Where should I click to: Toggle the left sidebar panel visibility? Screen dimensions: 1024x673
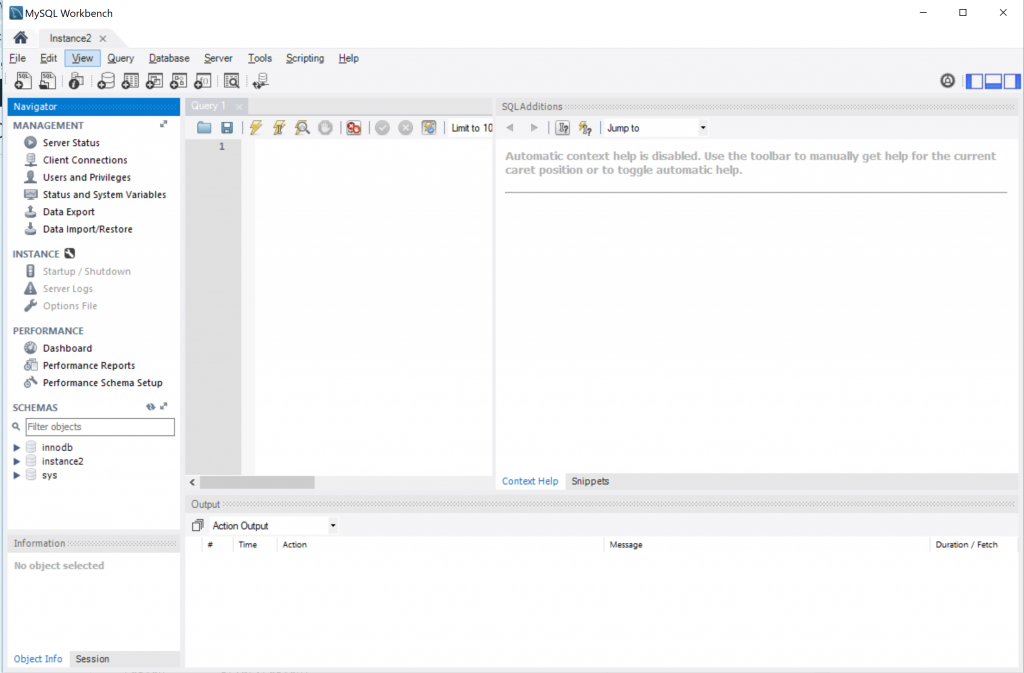pos(974,81)
